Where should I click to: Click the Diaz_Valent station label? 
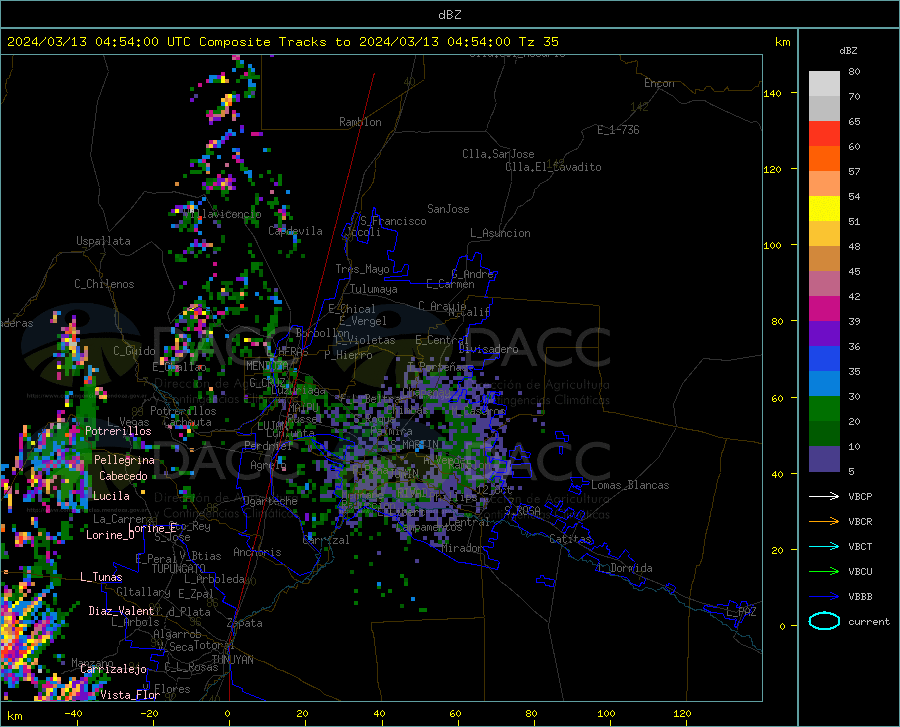click(x=121, y=611)
